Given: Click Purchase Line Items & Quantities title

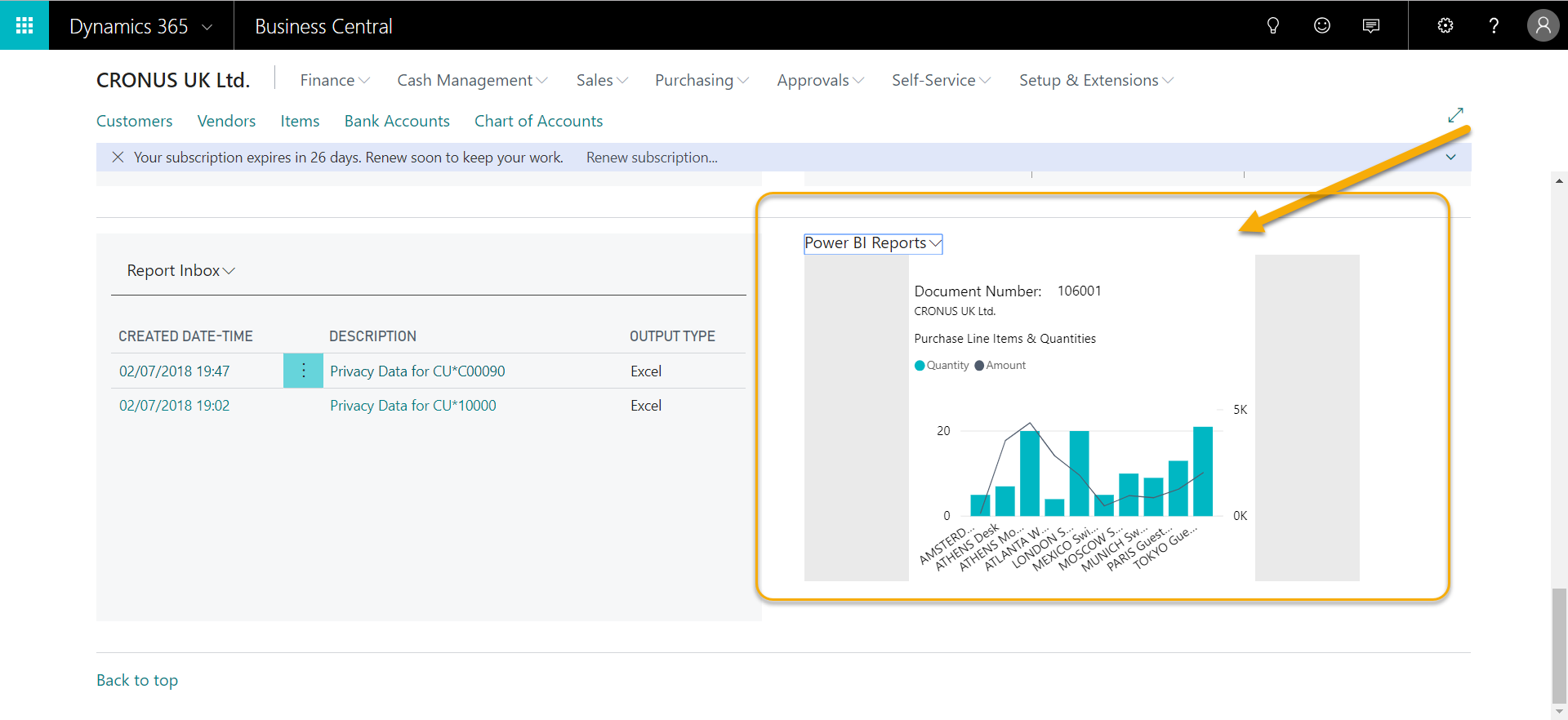Looking at the screenshot, I should point(1004,339).
